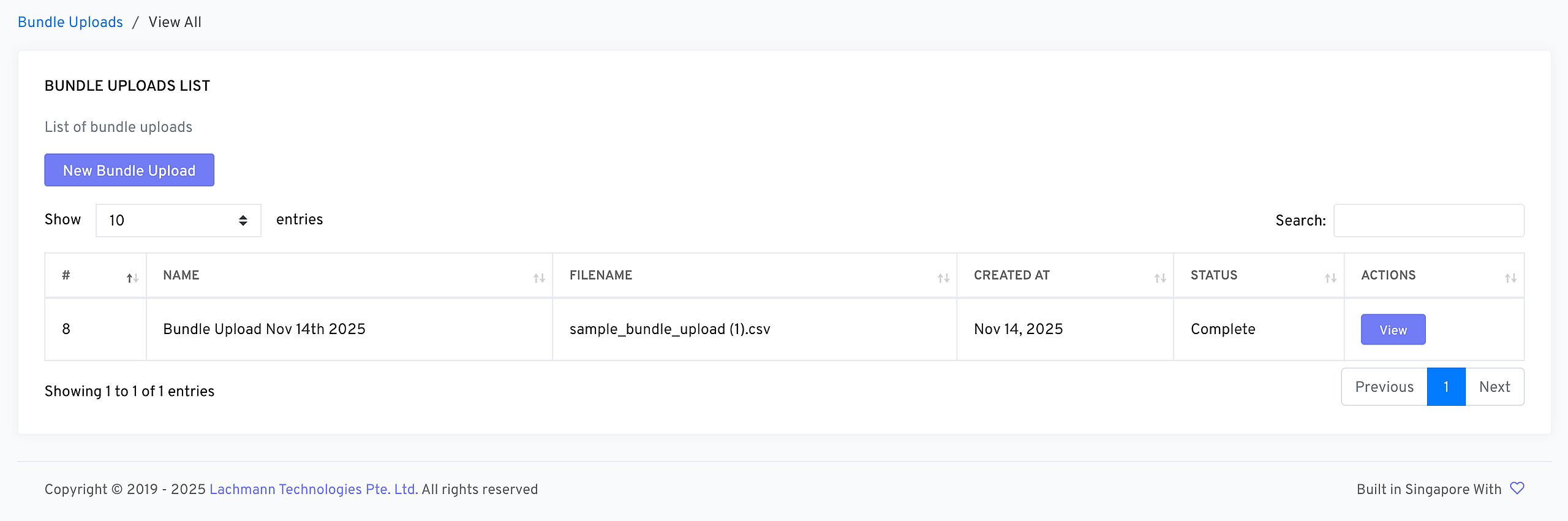Go to Previous page of results
Image resolution: width=1568 pixels, height=521 pixels.
click(1384, 387)
